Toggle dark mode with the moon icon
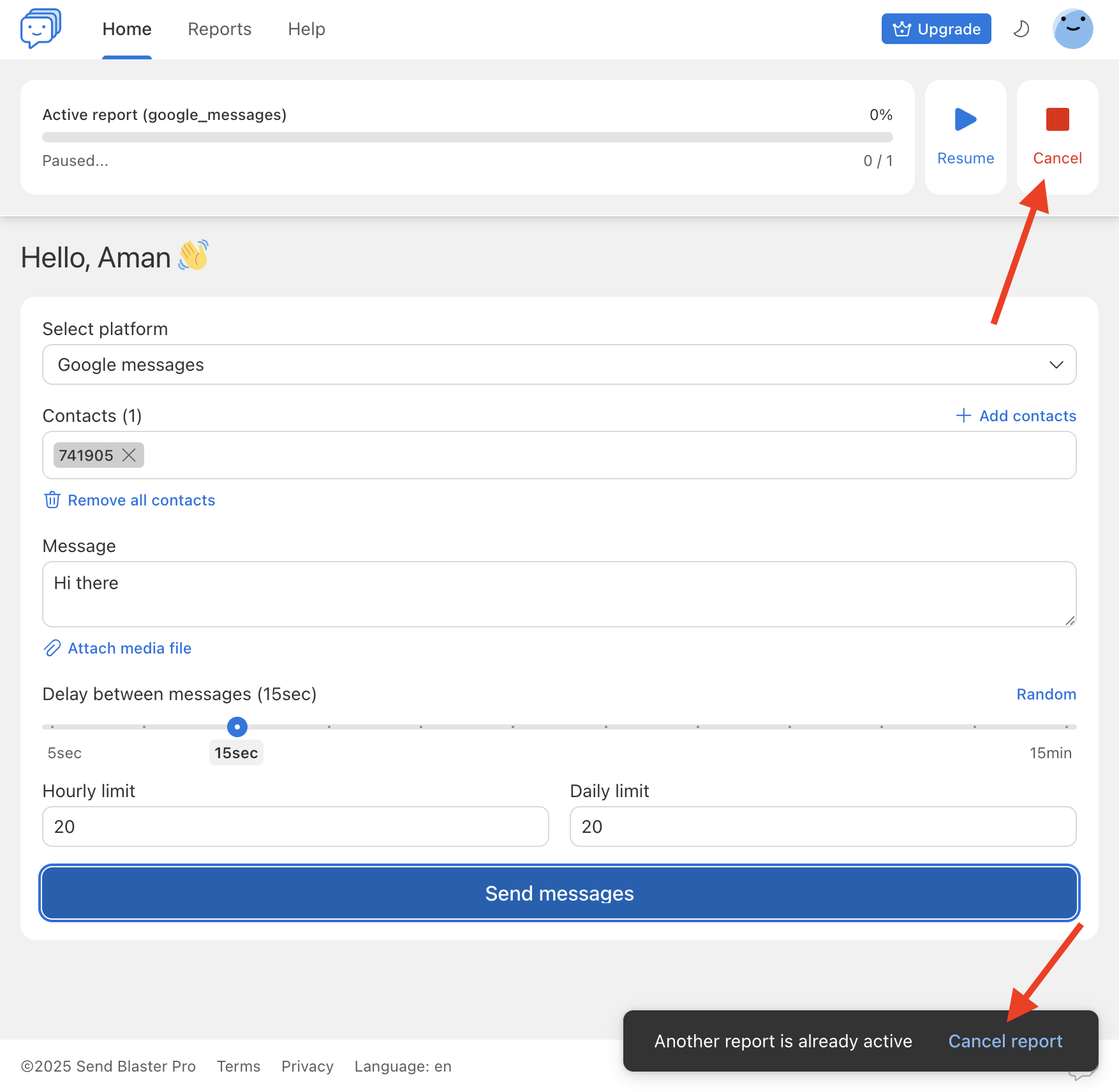This screenshot has height=1092, width=1119. click(1021, 29)
